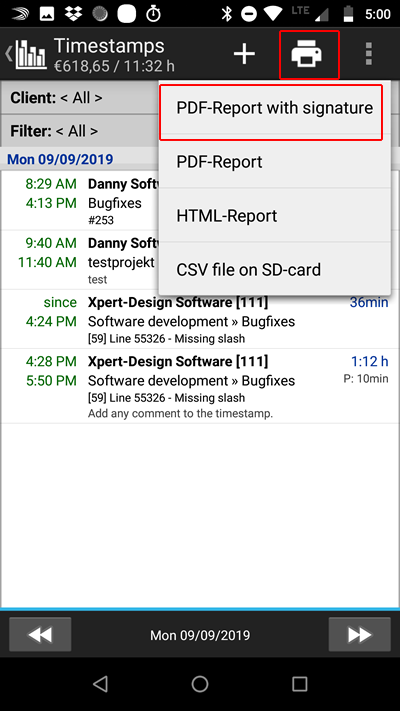Tap the Android back navigation triangle
Screen dimensions: 400x711
[x=100, y=684]
